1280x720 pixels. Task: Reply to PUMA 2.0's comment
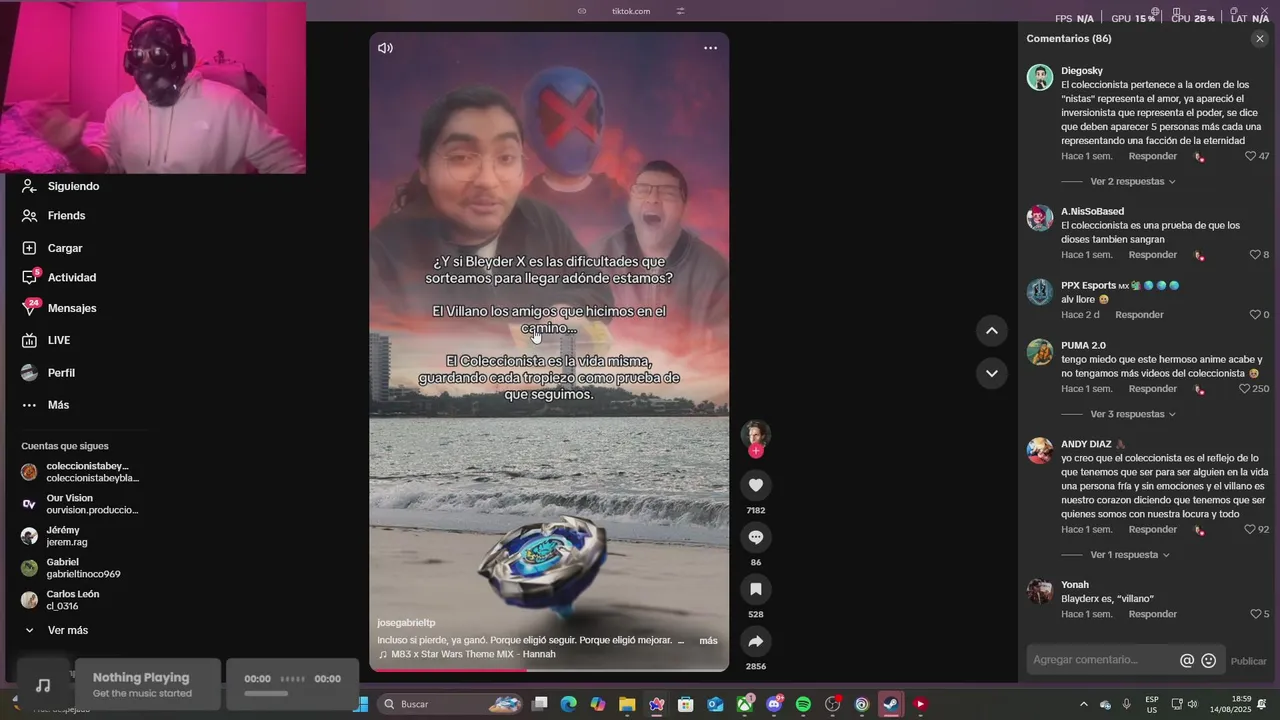coord(1153,389)
